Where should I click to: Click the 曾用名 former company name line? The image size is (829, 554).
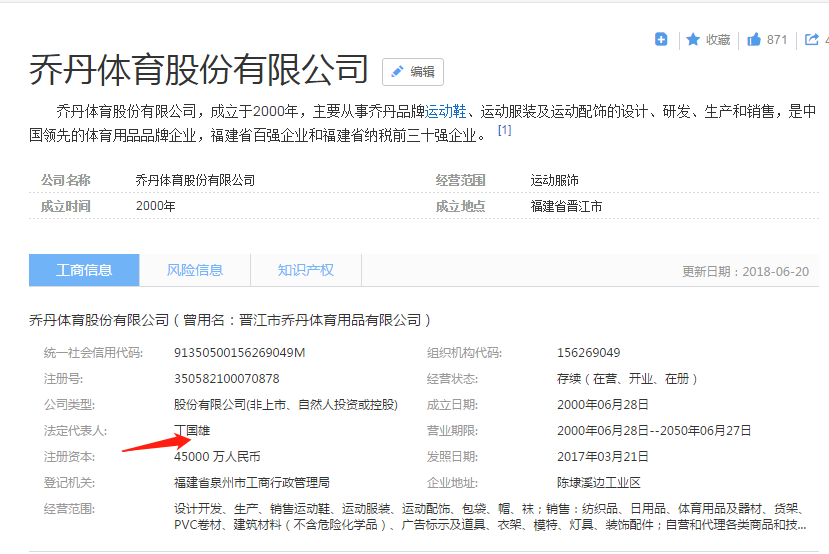[x=231, y=320]
